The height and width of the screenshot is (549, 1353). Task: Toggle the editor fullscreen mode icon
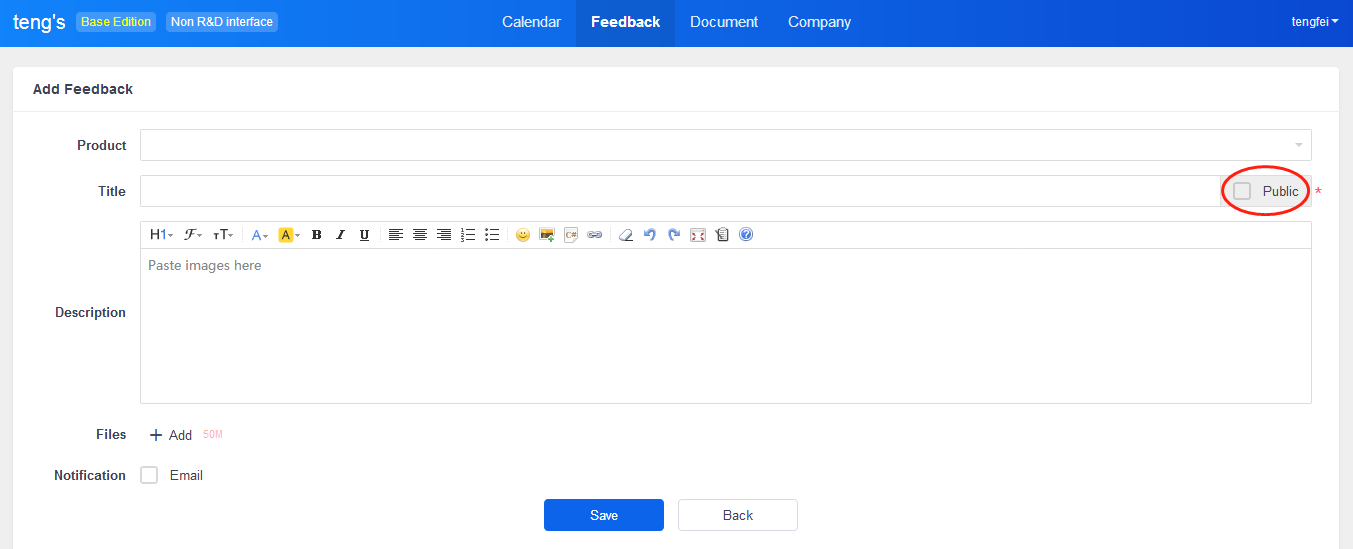698,235
